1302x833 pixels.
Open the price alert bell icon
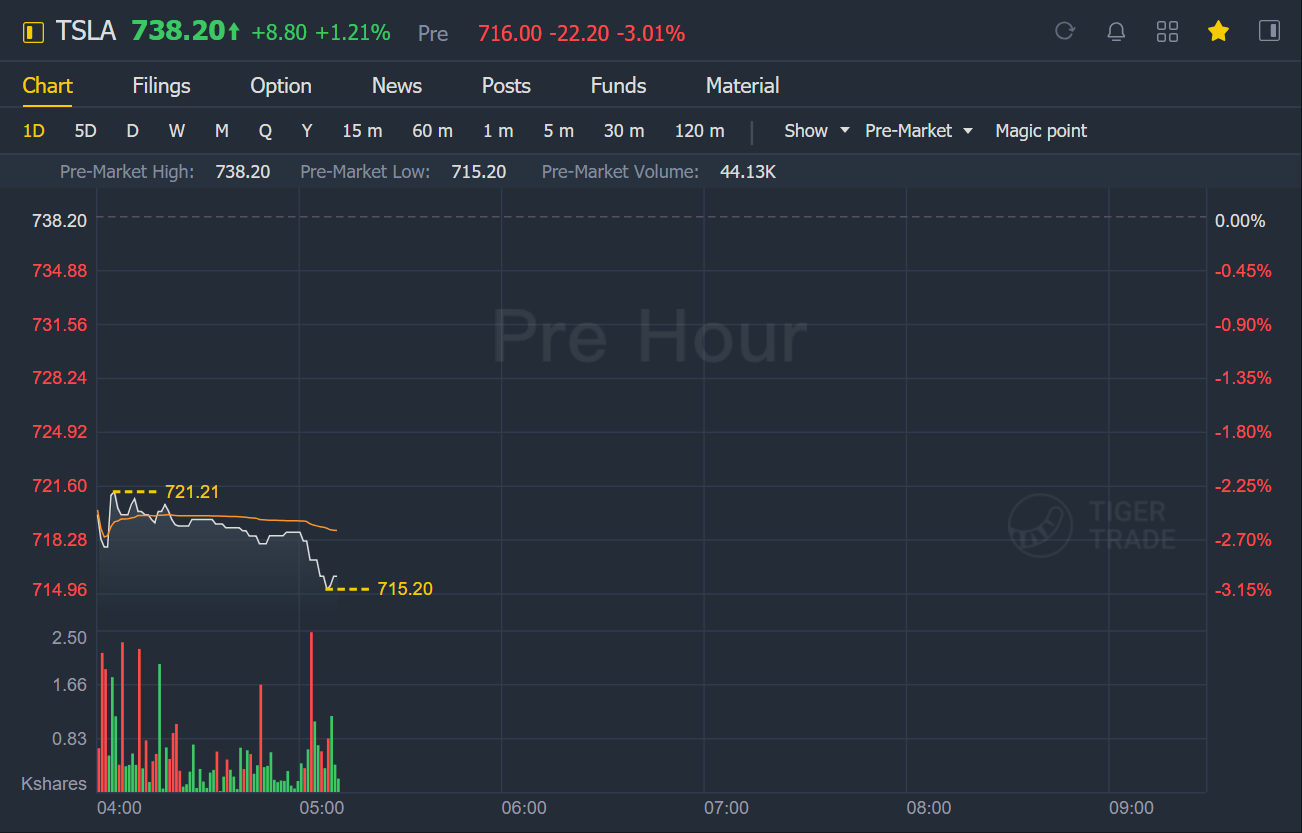[x=1116, y=32]
